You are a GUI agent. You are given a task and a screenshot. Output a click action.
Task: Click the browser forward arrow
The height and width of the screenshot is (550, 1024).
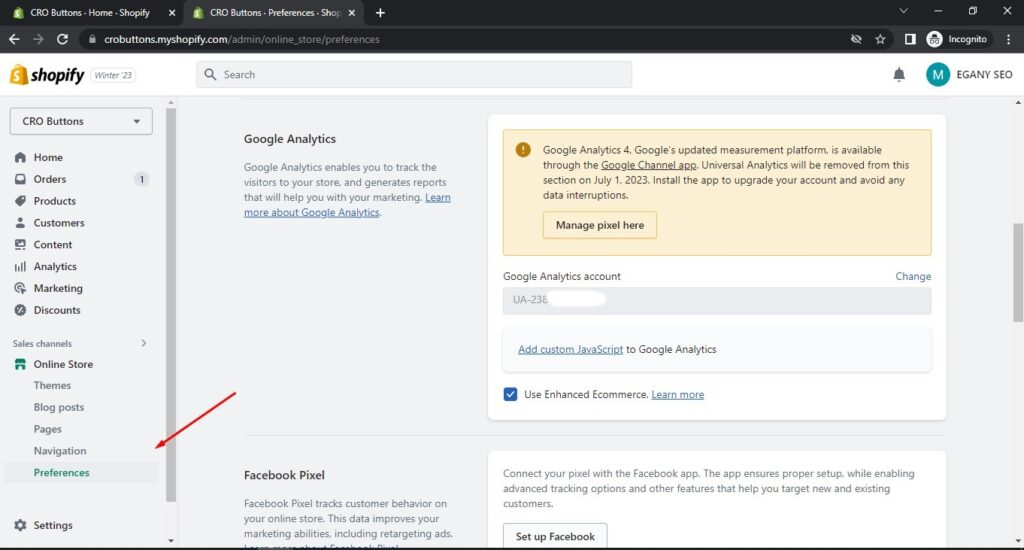pyautogui.click(x=38, y=39)
